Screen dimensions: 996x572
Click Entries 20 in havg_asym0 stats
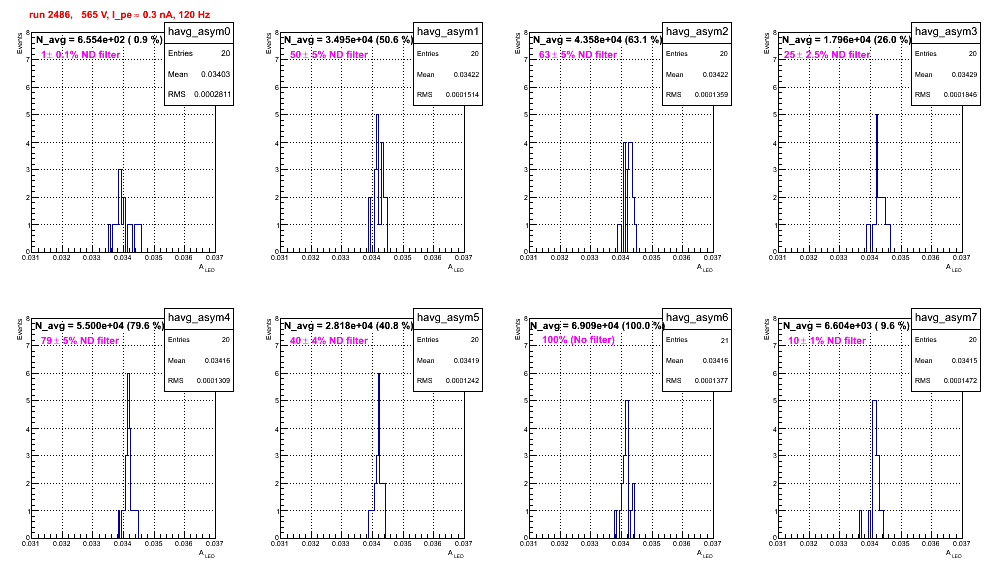point(199,53)
